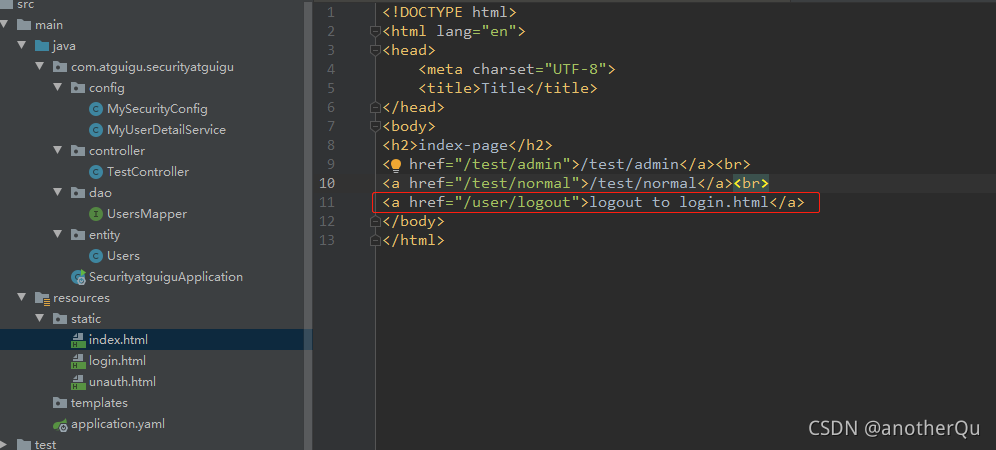Click the entity package icon
Viewport: 996px width, 450px height.
77,235
